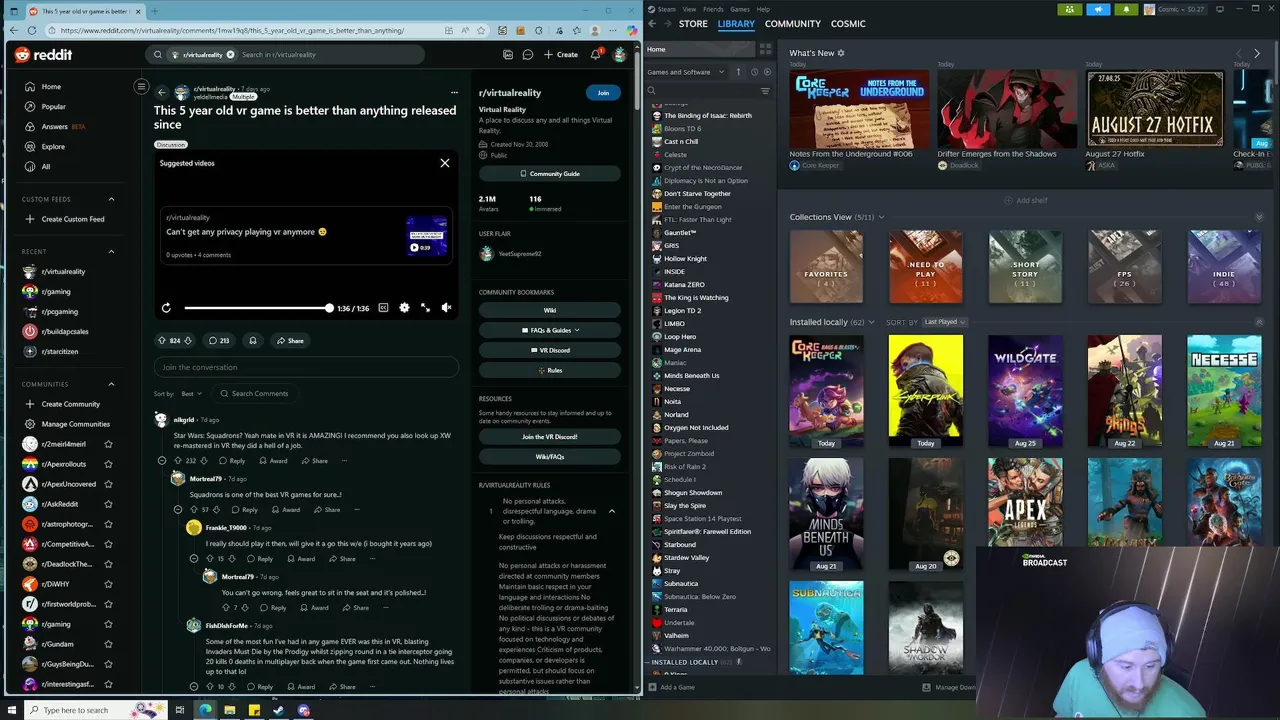The image size is (1280, 720).
Task: Expand Games and Software filter dropdown
Action: pos(687,72)
